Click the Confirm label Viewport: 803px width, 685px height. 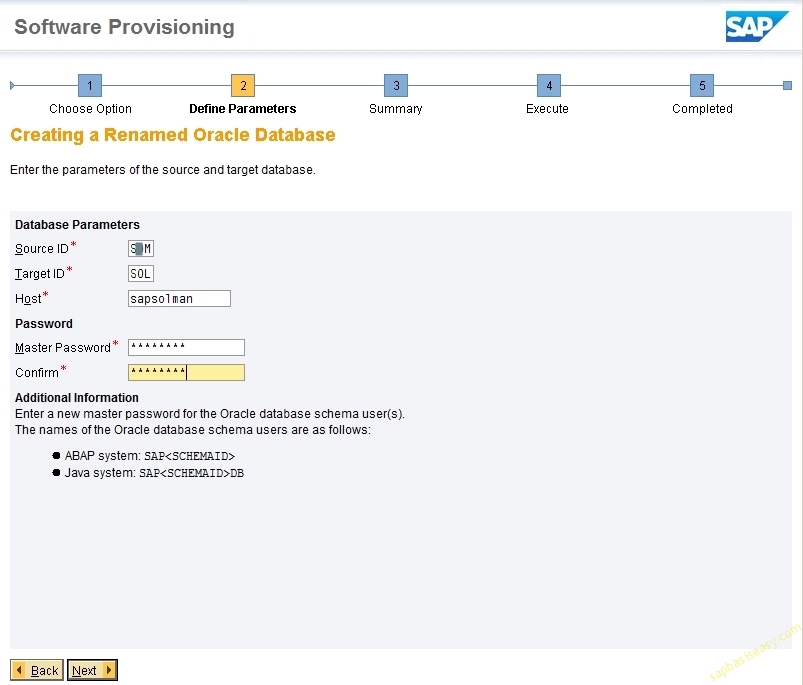(37, 373)
